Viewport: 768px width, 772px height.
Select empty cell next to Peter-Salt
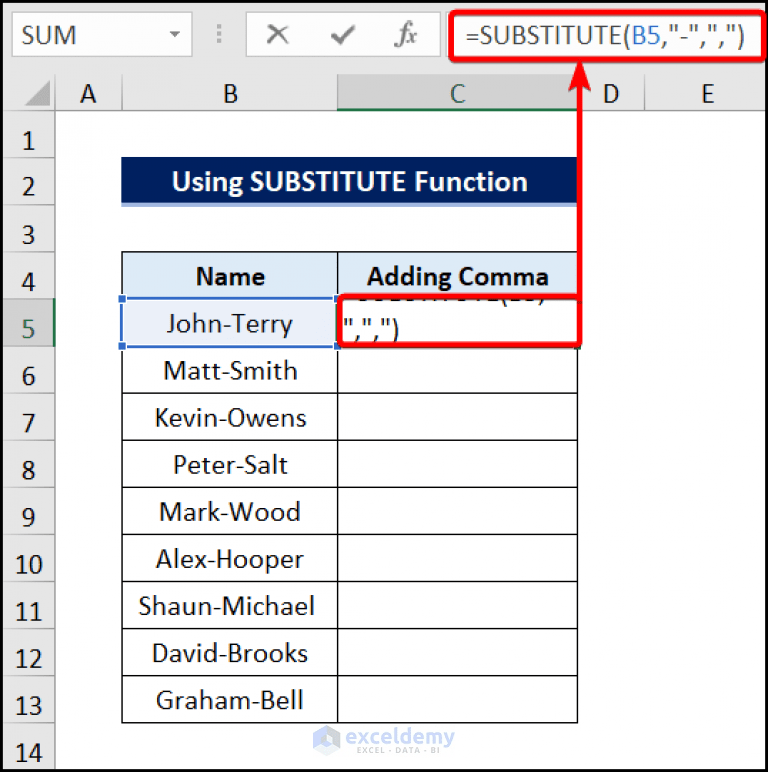point(457,464)
